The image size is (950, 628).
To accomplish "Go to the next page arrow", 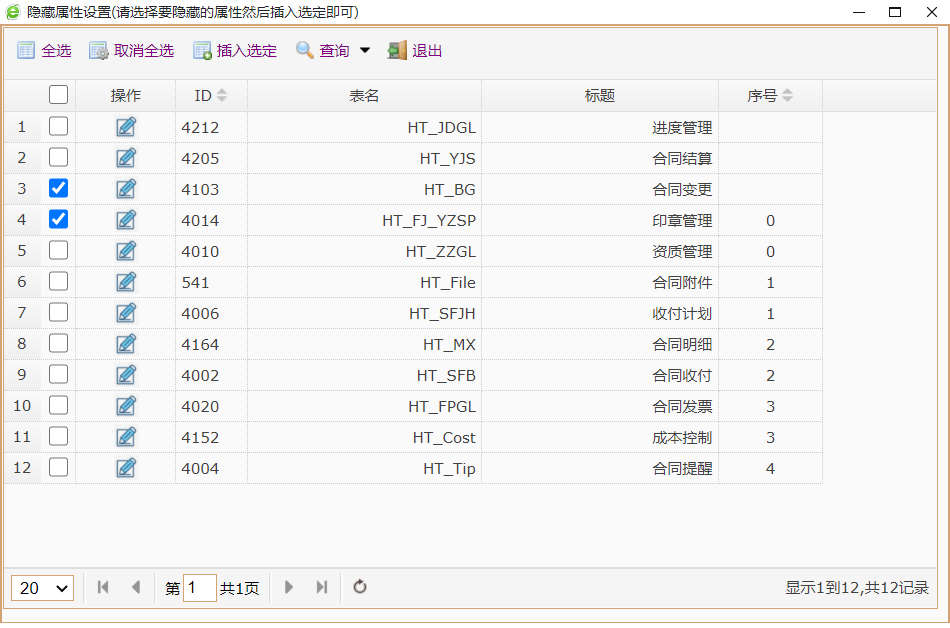I will pyautogui.click(x=289, y=587).
